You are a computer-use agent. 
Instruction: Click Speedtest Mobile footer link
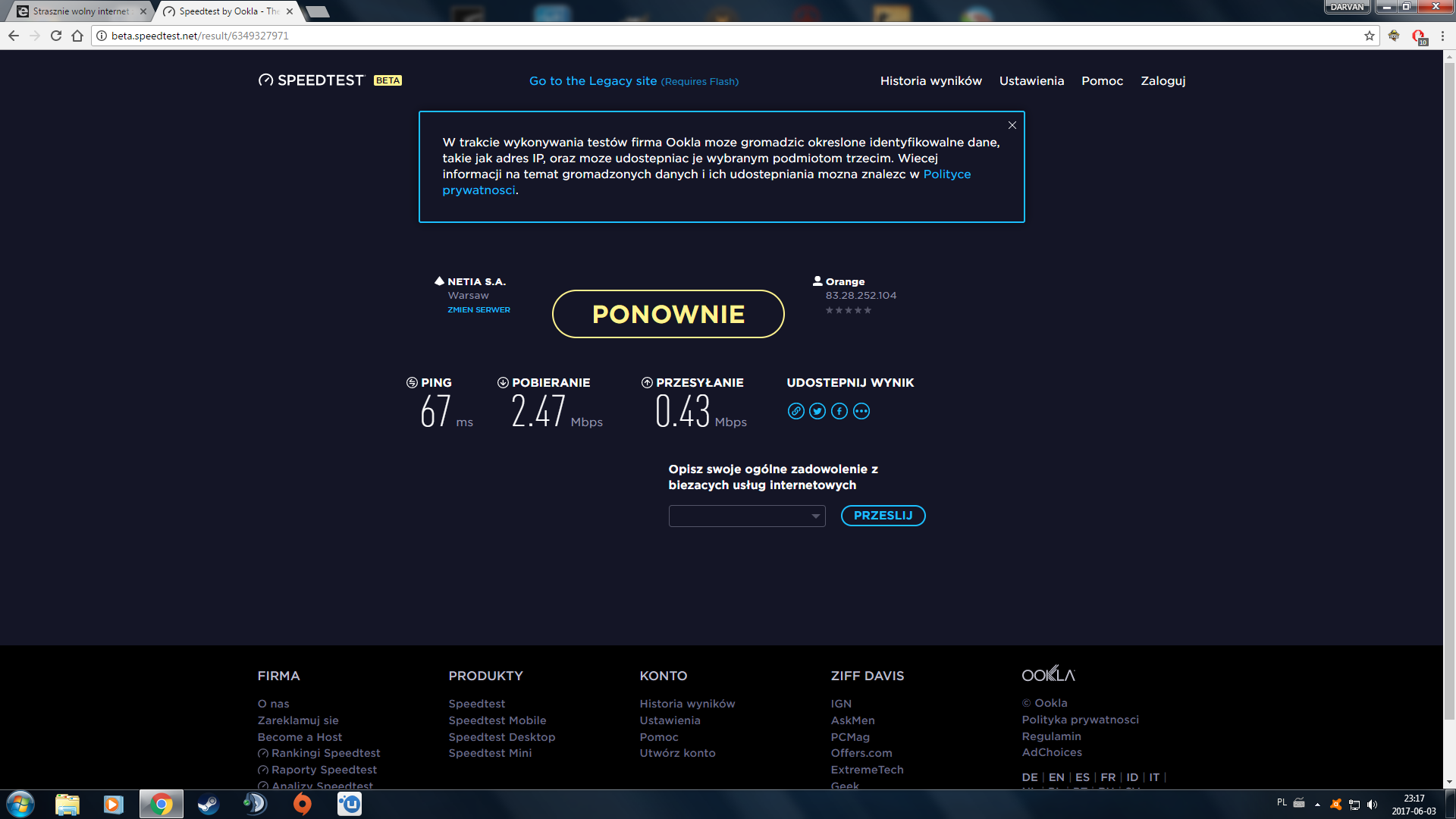[x=497, y=720]
